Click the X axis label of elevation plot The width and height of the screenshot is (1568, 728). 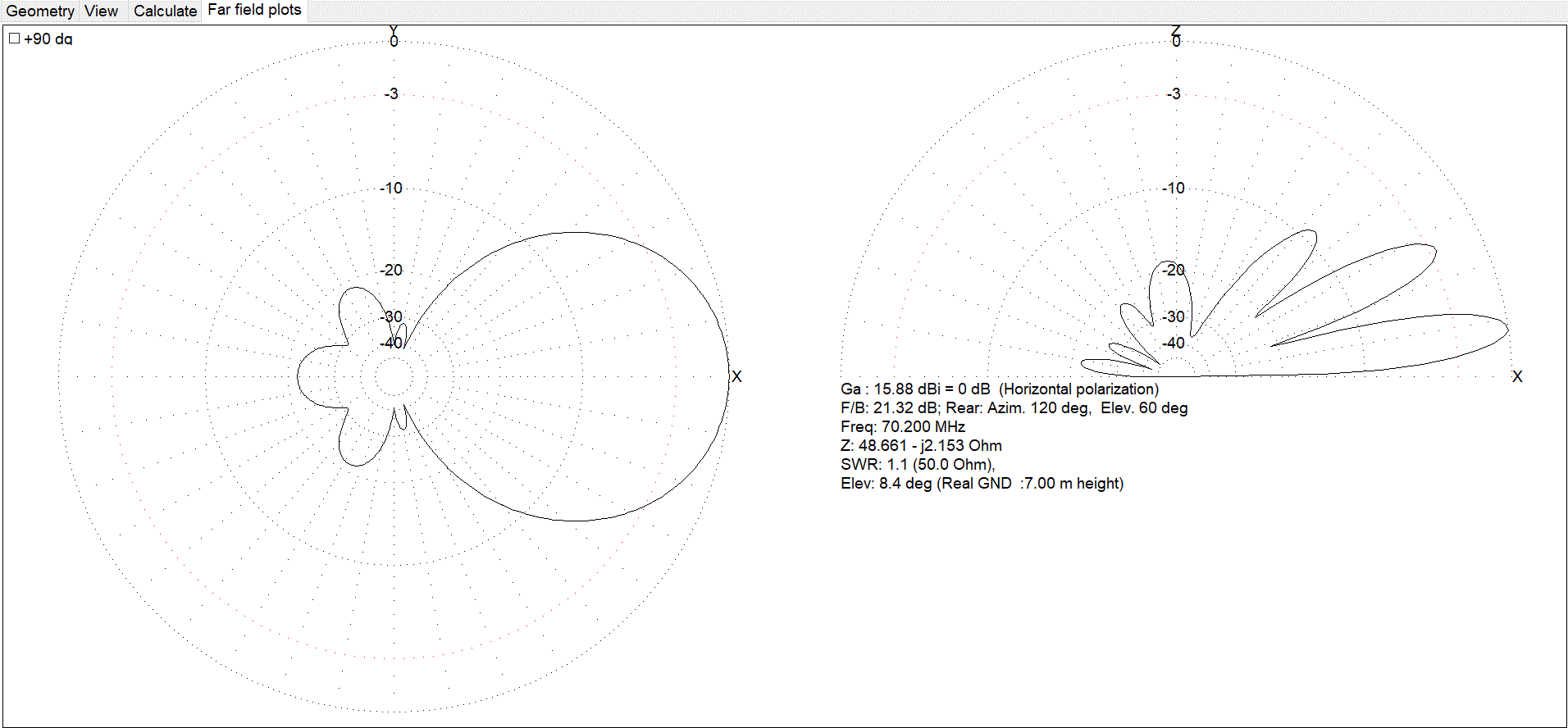coord(1517,377)
